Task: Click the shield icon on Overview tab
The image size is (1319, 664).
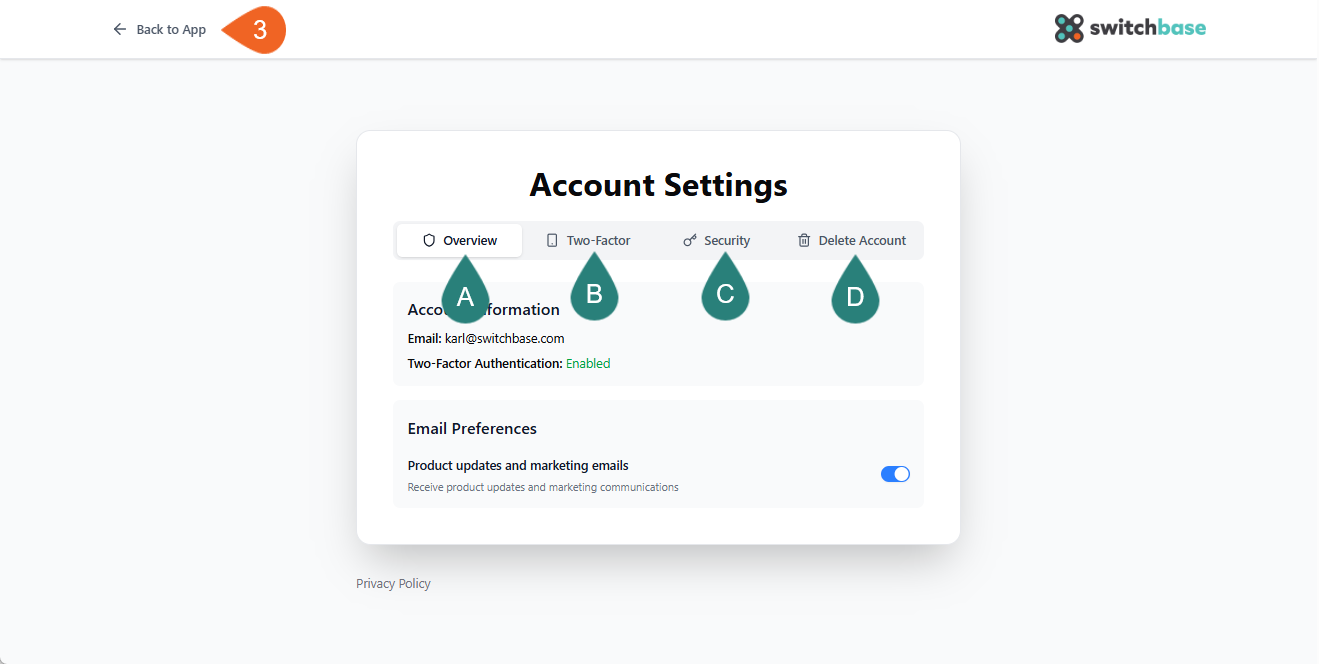Action: (x=429, y=240)
